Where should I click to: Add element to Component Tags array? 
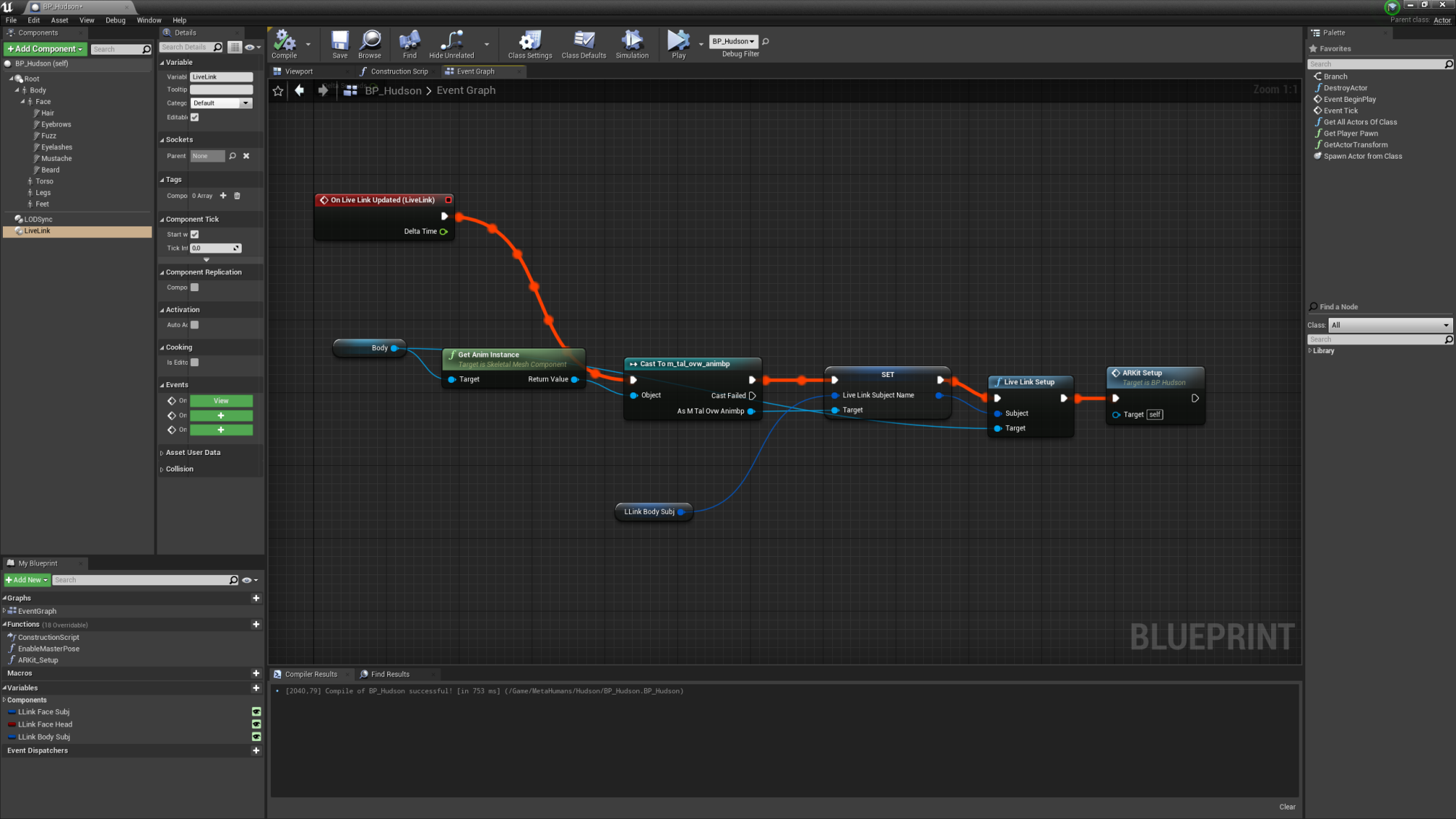coord(223,196)
